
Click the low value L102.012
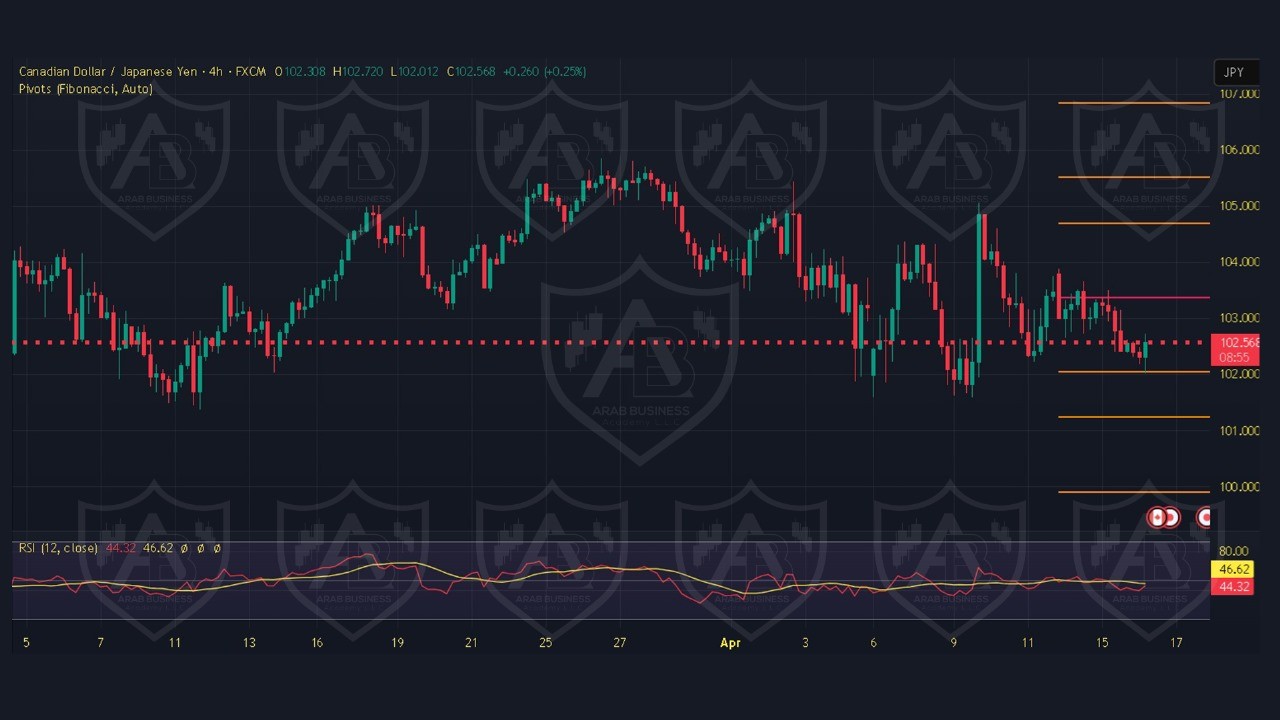[415, 72]
